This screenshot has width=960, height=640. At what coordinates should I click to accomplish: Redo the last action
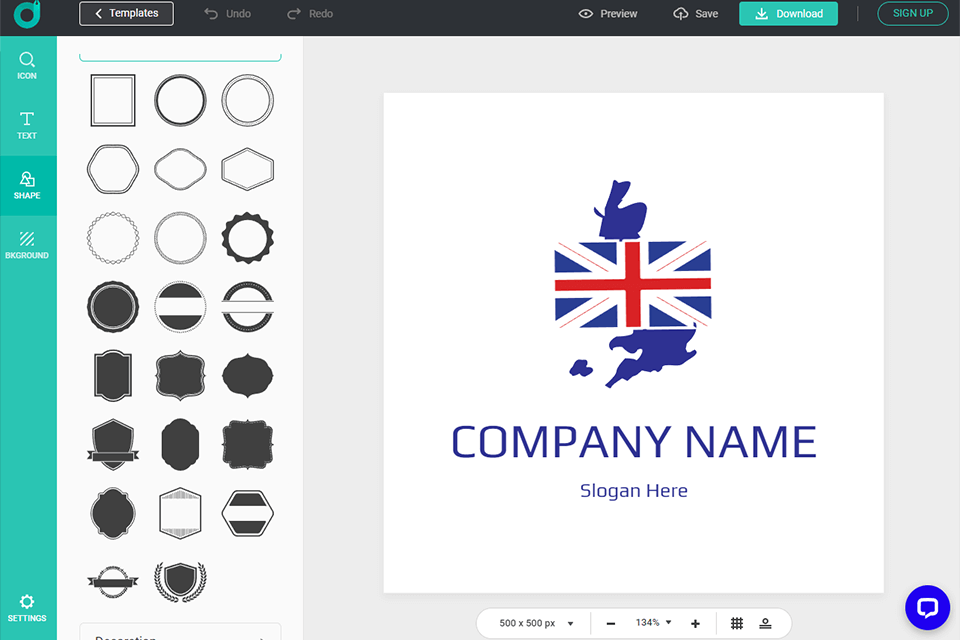pyautogui.click(x=310, y=13)
